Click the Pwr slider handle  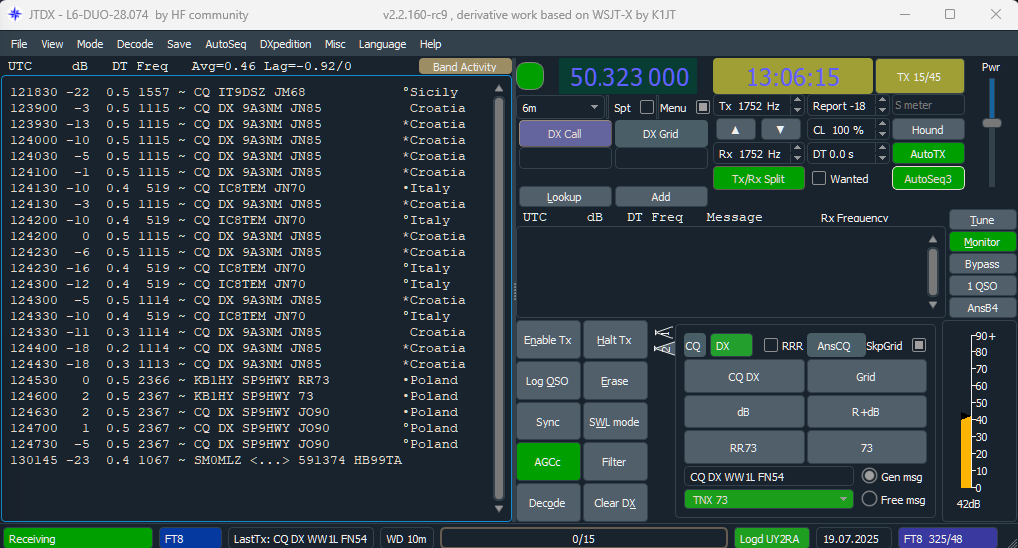click(x=991, y=123)
